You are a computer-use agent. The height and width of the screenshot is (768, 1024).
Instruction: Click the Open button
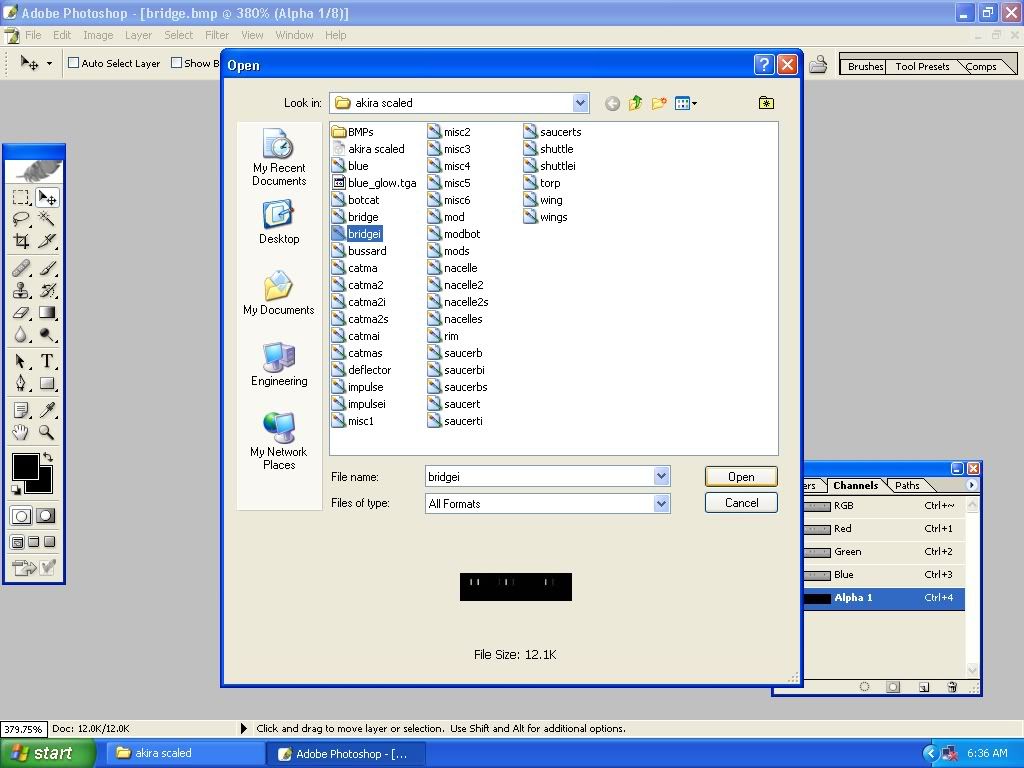(741, 477)
